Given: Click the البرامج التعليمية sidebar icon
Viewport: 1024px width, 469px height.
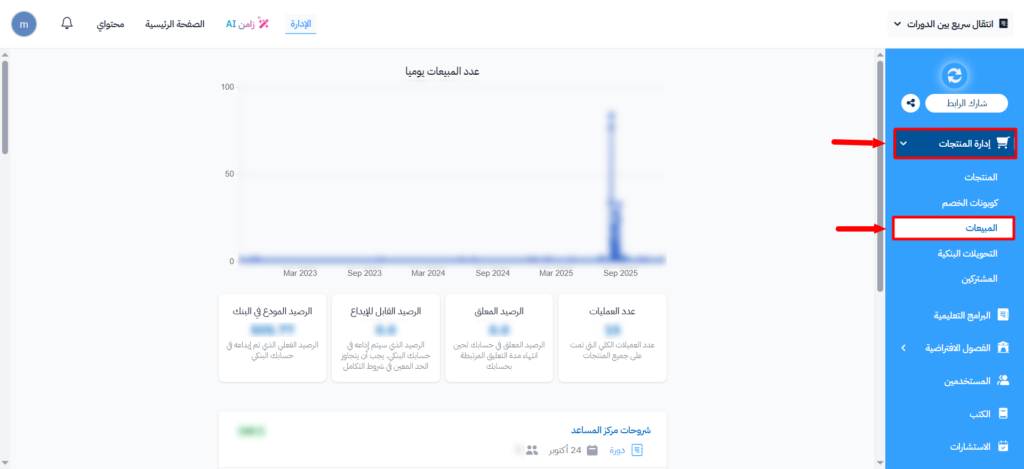Looking at the screenshot, I should [x=1003, y=315].
